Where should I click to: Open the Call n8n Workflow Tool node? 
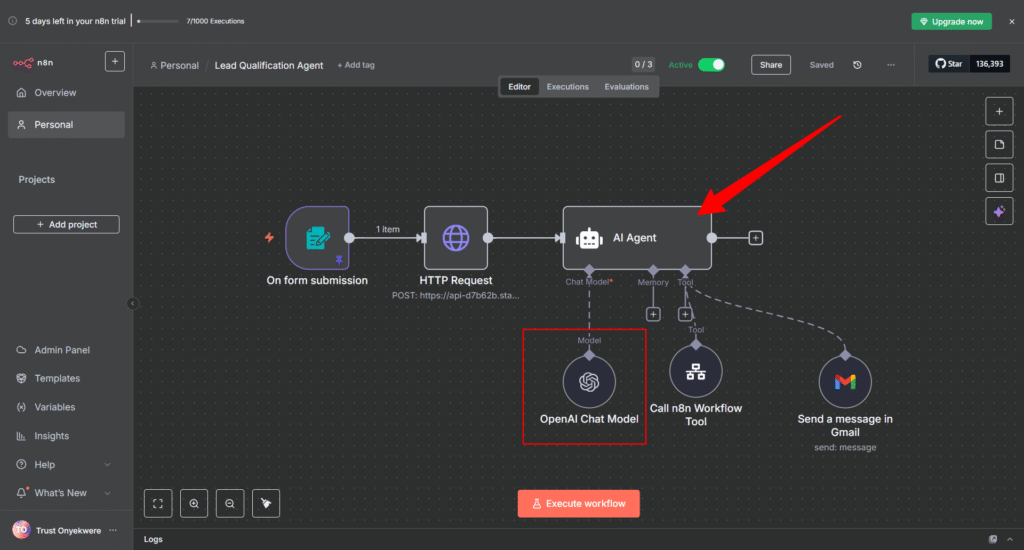pos(696,372)
